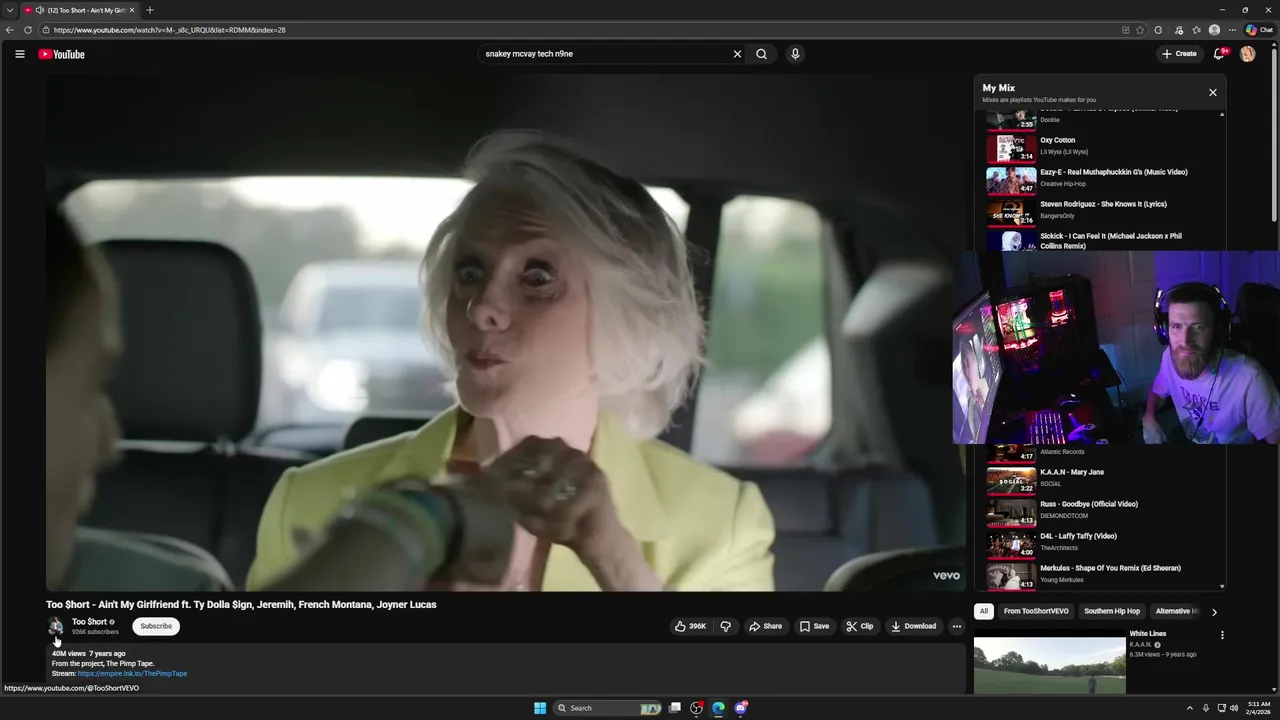Open the Copilot Chat button
The width and height of the screenshot is (1280, 720).
coord(1259,30)
